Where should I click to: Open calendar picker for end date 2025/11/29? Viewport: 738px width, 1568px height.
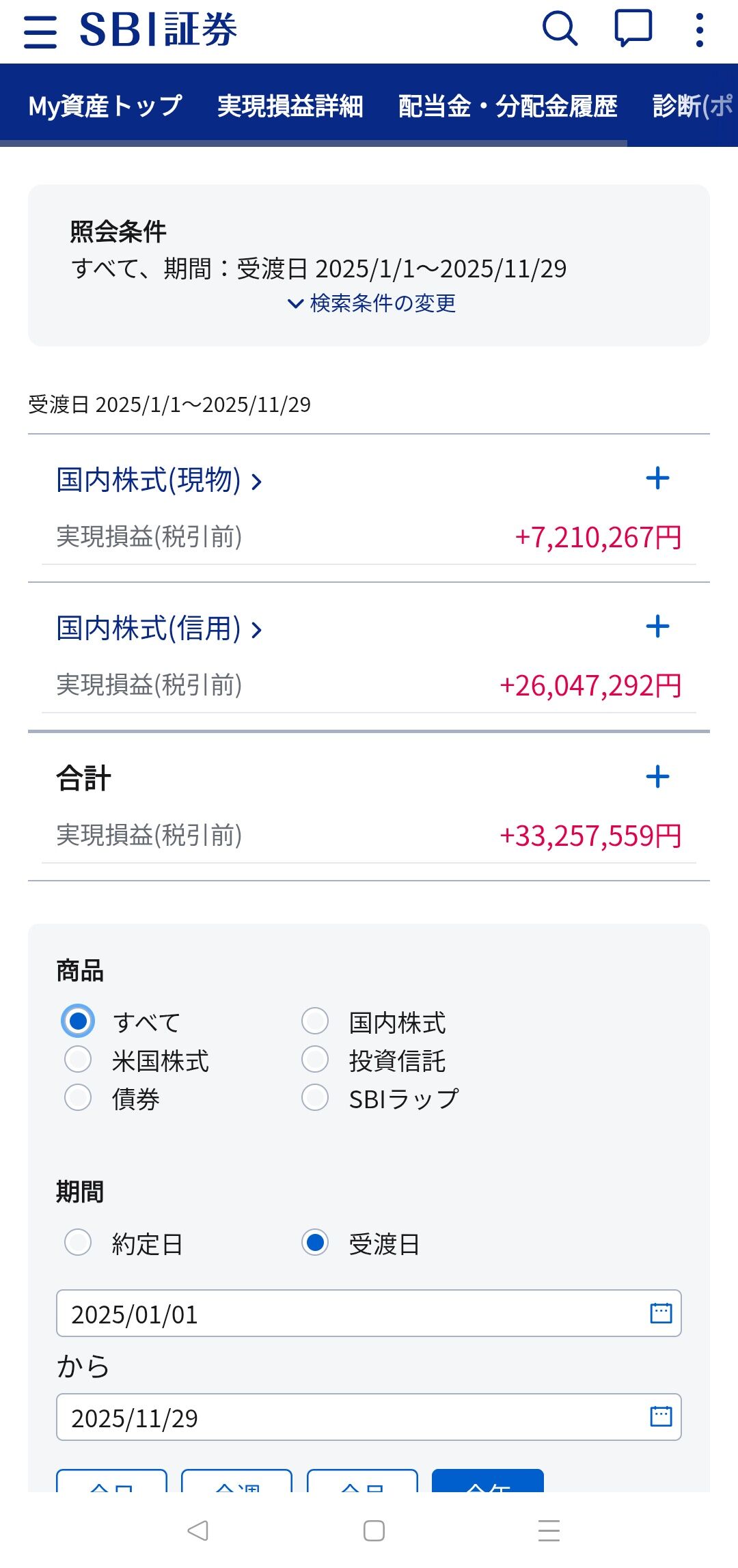click(661, 1416)
